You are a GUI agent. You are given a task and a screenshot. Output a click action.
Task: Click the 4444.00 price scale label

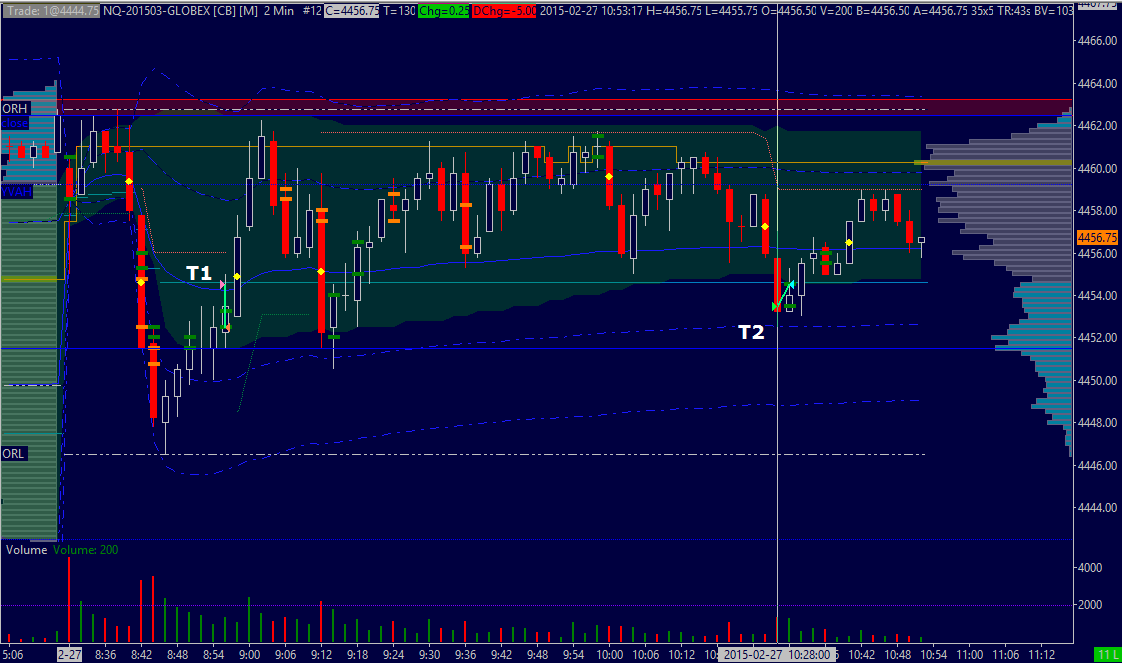(x=1098, y=508)
